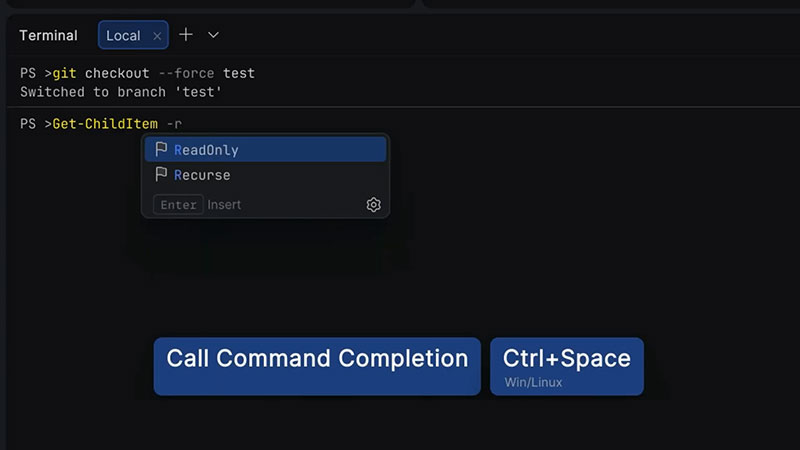Screen dimensions: 800x450
Task: Open completion settings via gear icon
Action: pos(373,205)
